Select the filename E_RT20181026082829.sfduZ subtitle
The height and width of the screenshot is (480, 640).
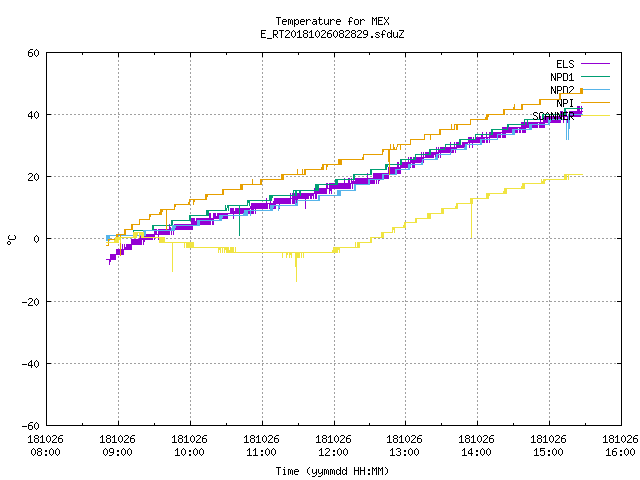[x=332, y=34]
